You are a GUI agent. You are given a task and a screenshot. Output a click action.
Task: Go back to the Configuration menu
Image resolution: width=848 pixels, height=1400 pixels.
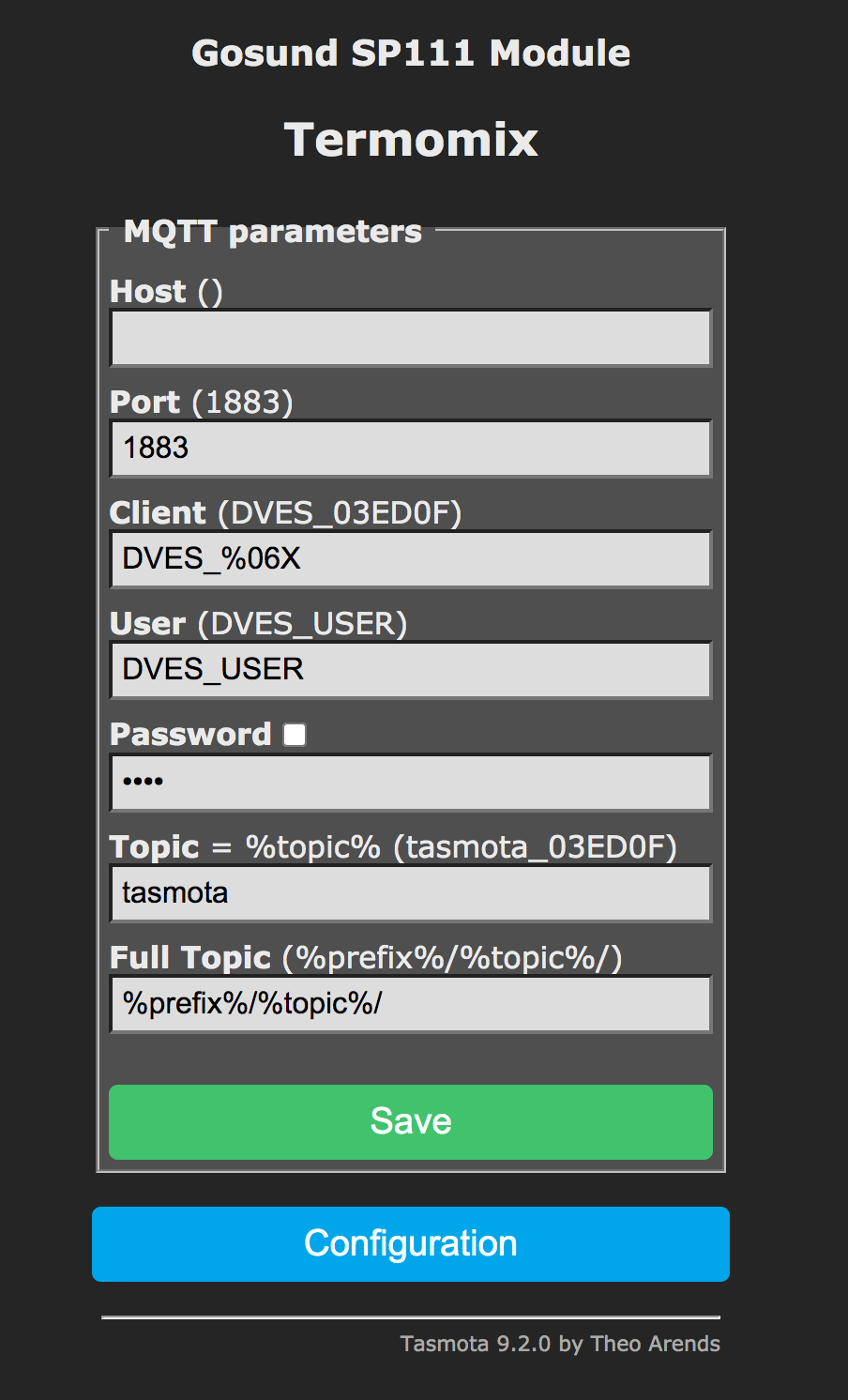[411, 1244]
